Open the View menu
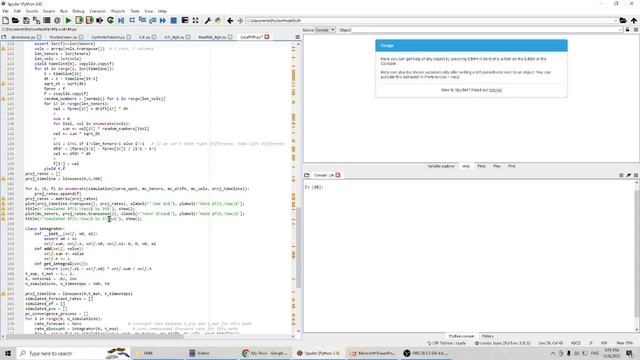This screenshot has height=360, width=640. pyautogui.click(x=149, y=11)
